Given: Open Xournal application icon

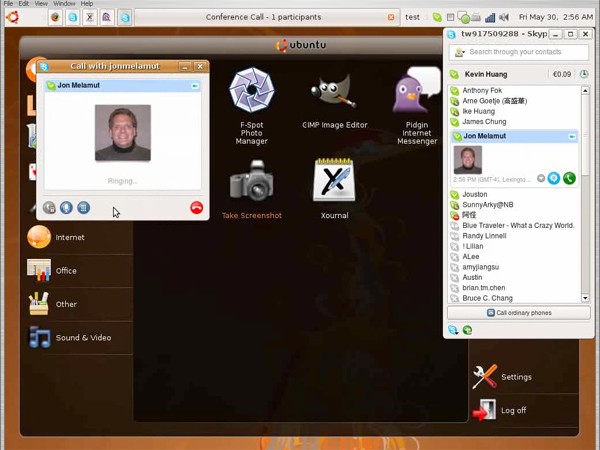Looking at the screenshot, I should pos(334,180).
